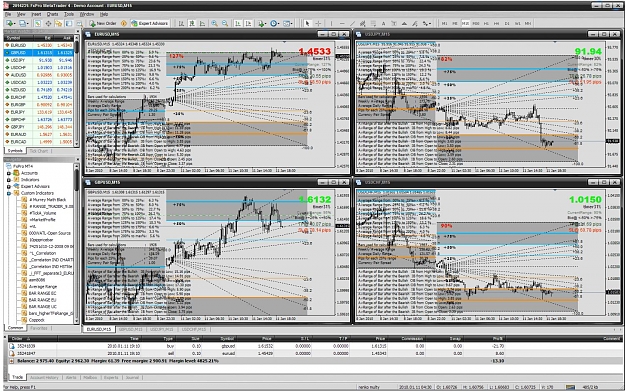The height and width of the screenshot is (392, 625).
Task: Switch timeframe to H1
Action: 486,24
